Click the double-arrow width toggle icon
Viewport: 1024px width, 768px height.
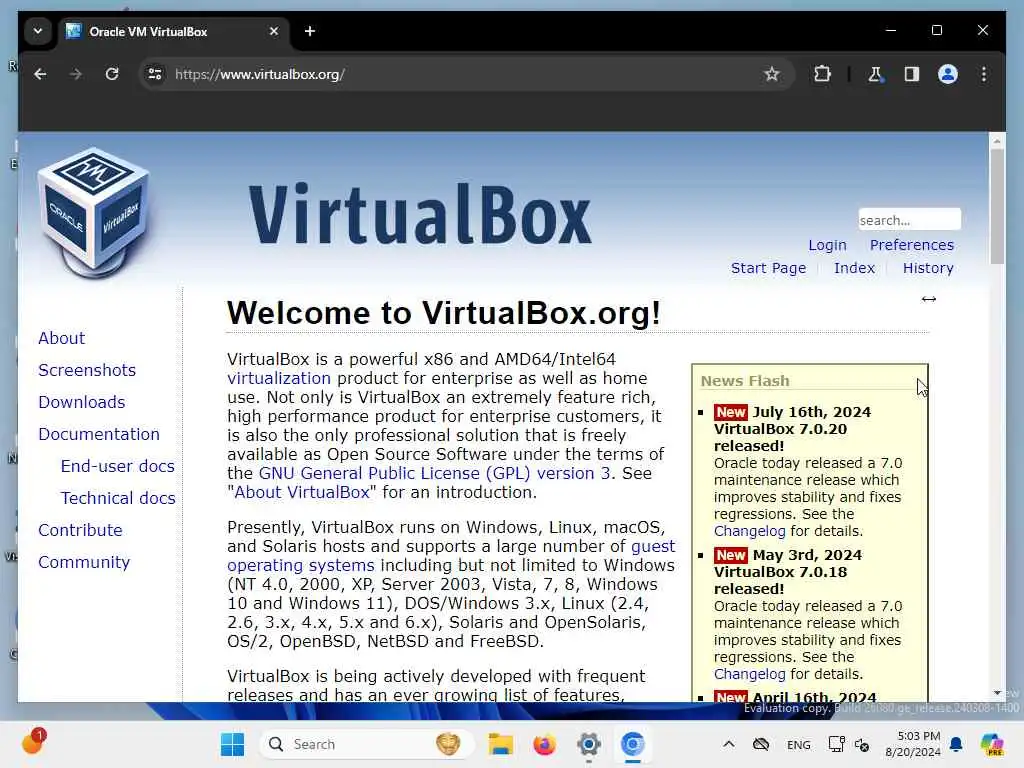(x=928, y=299)
